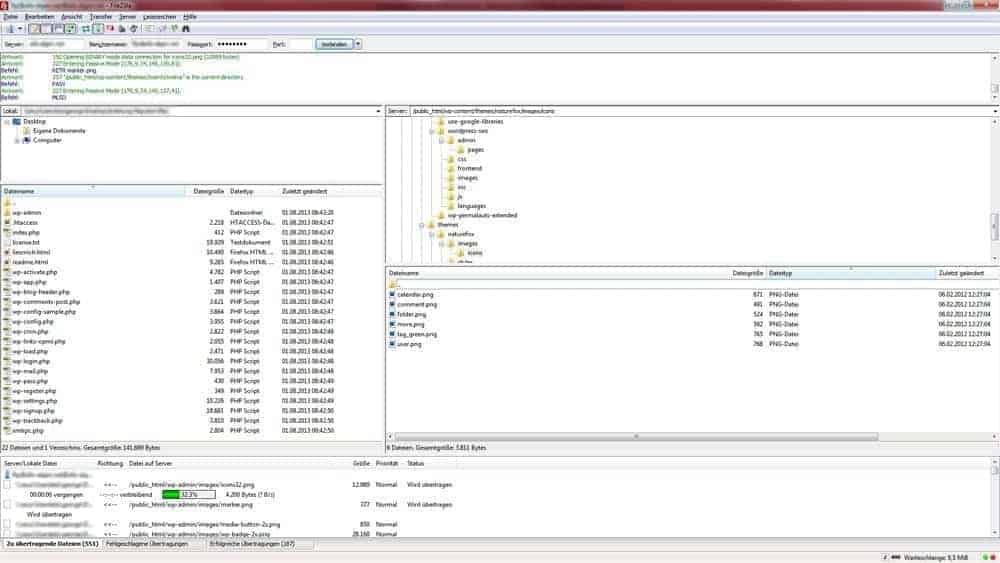Open the dropdown arrow beside Verbinden
This screenshot has height=563, width=1000.
tap(358, 45)
